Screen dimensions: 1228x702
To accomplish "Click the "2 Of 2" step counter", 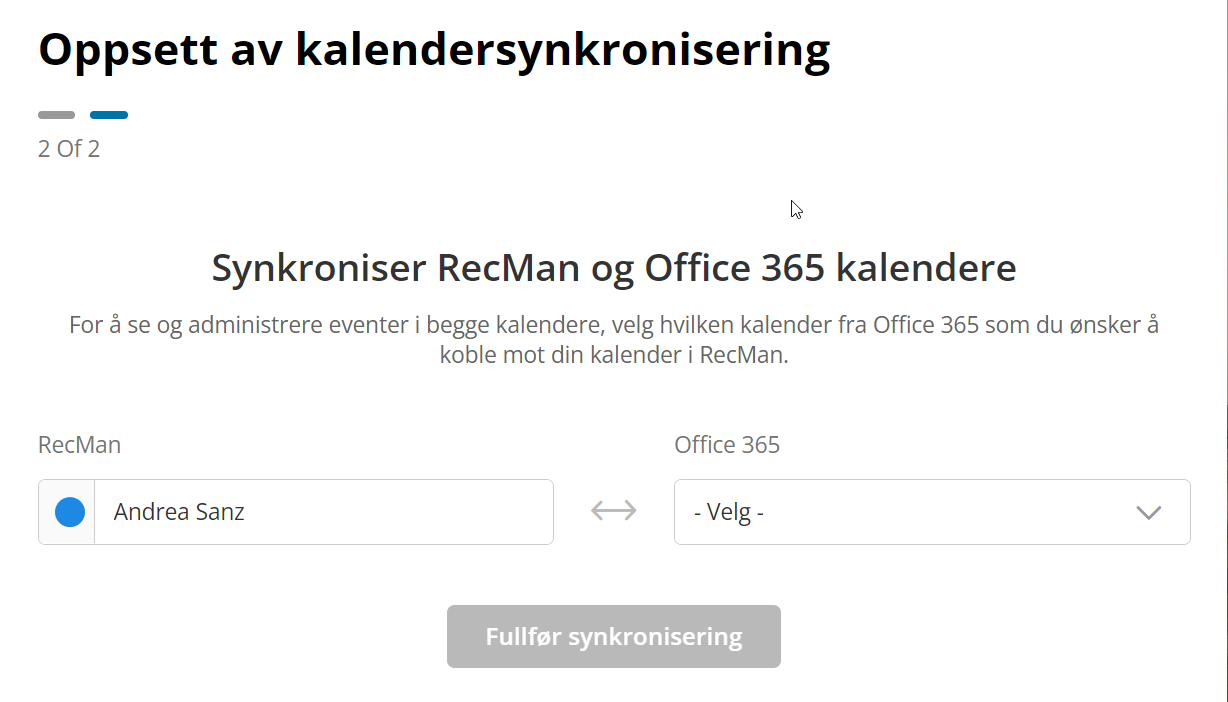I will pos(69,149).
